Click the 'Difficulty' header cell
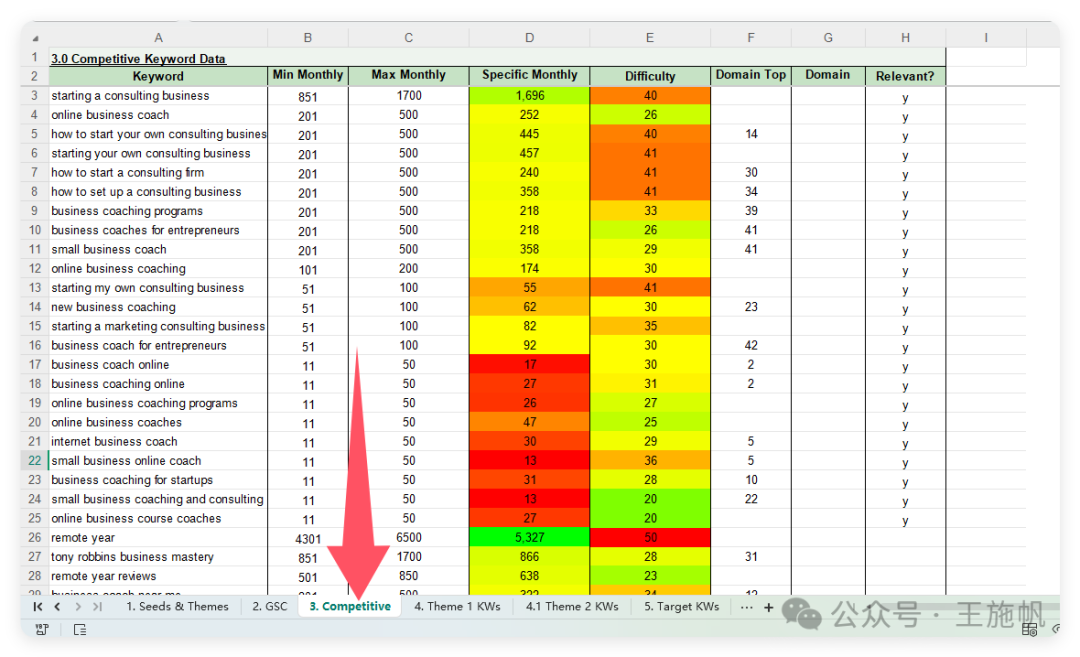 click(x=650, y=76)
